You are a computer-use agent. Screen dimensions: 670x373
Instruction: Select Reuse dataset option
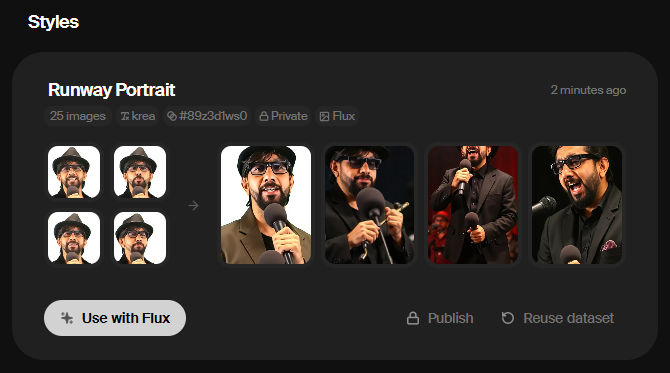coord(558,318)
